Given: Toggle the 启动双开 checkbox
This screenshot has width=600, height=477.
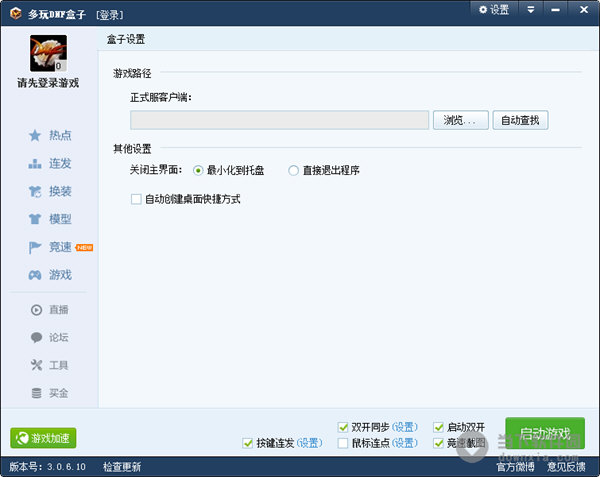Looking at the screenshot, I should pos(439,427).
